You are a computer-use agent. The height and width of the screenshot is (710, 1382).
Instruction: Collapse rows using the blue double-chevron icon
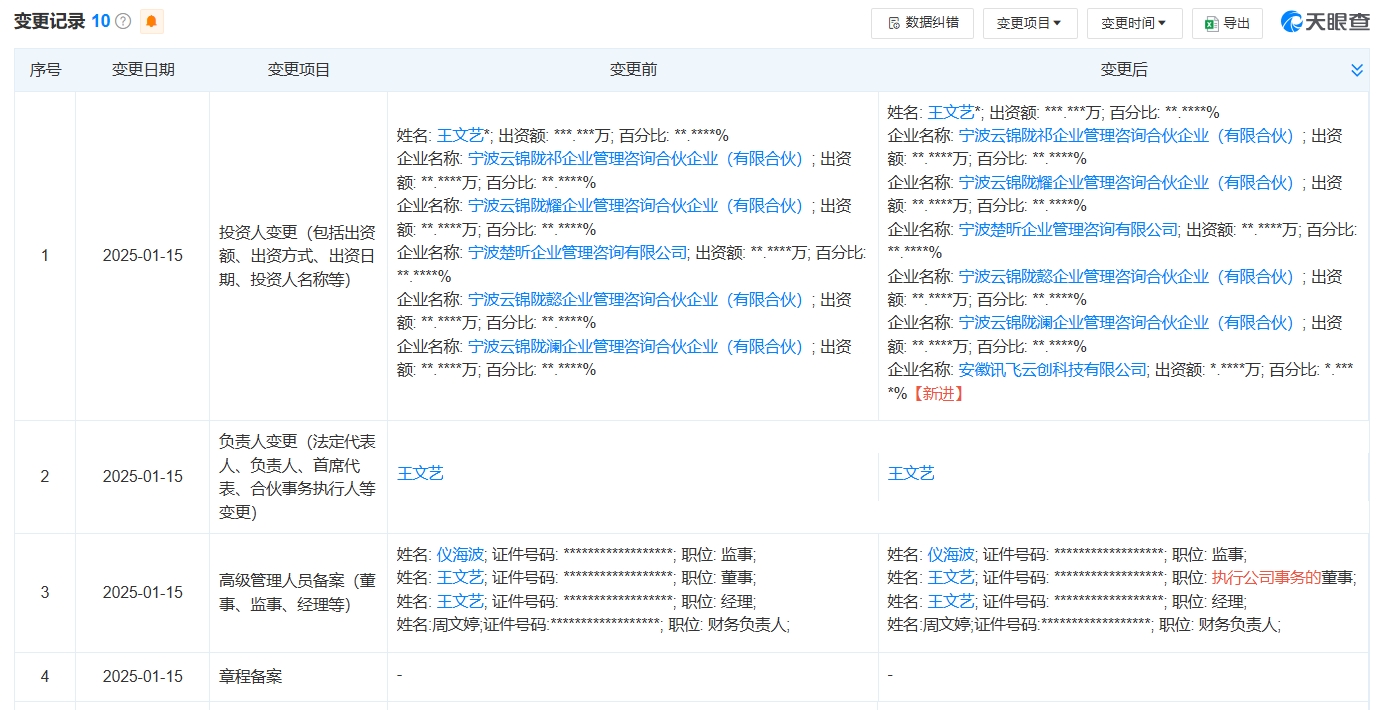pos(1357,69)
